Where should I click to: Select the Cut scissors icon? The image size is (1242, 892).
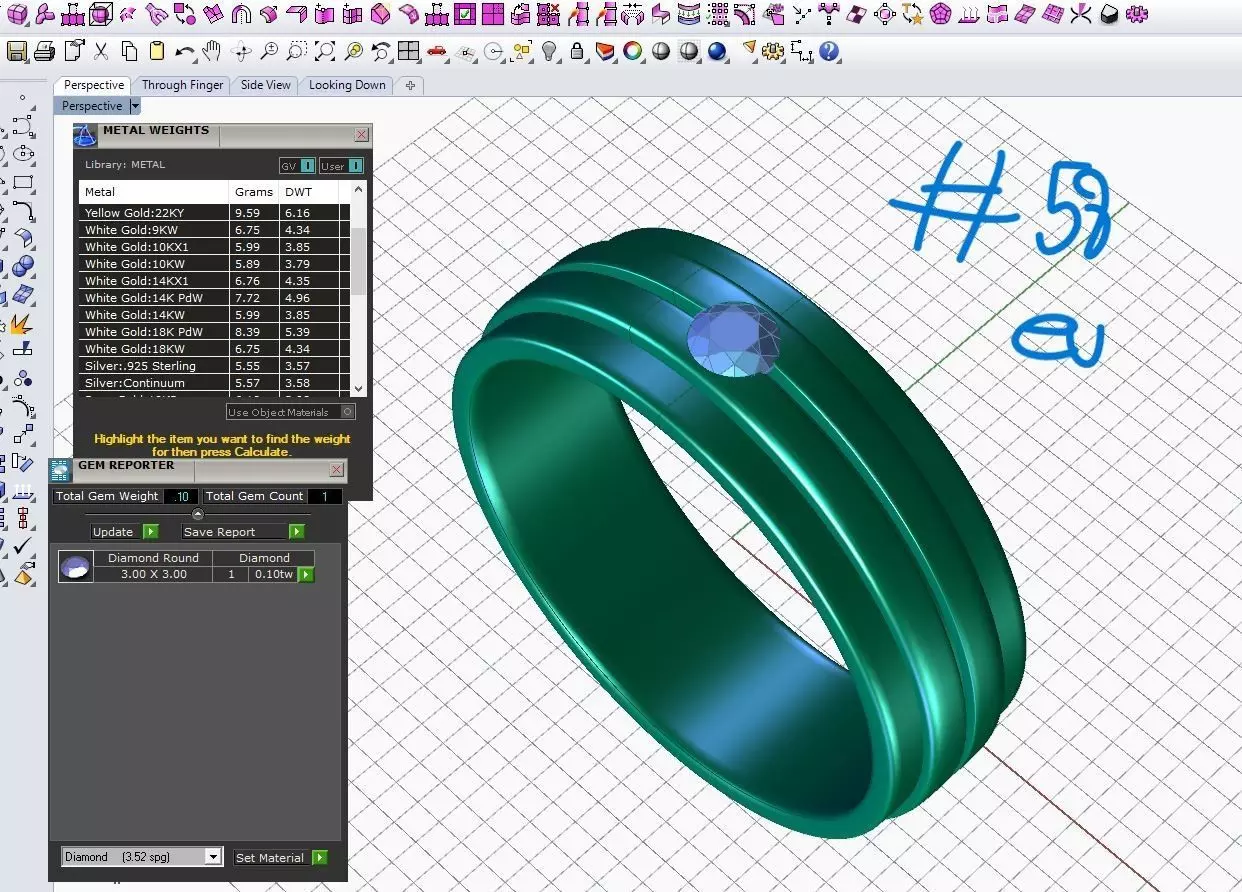pos(101,51)
